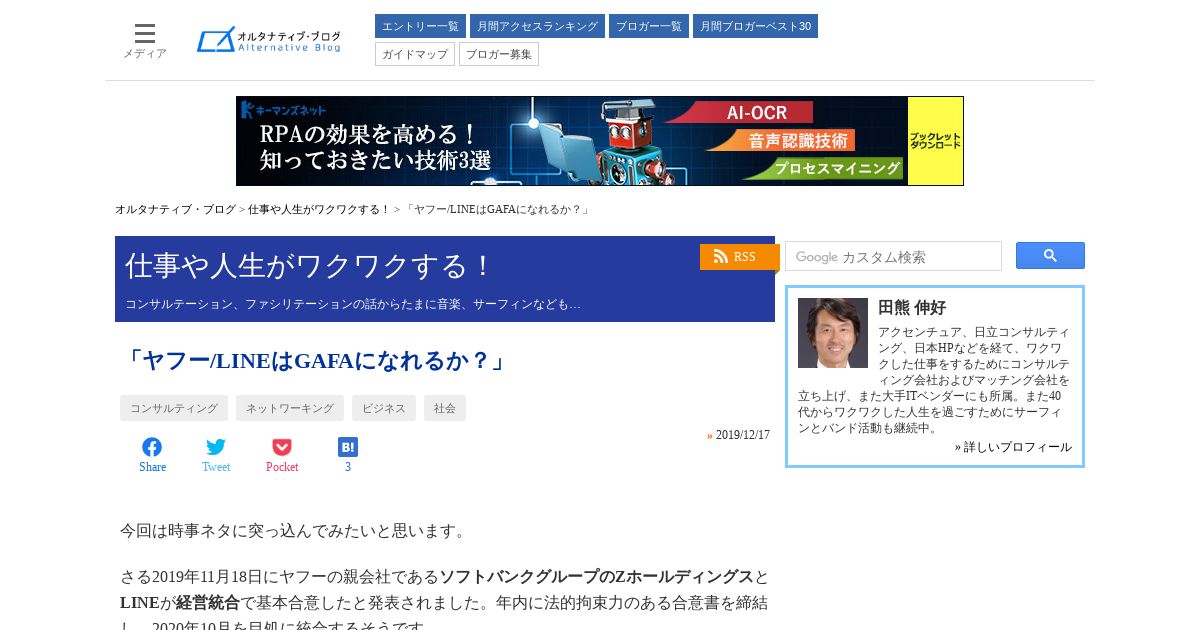The width and height of the screenshot is (1200, 630).
Task: Click the author photo of 田熊 伸好
Action: click(833, 333)
